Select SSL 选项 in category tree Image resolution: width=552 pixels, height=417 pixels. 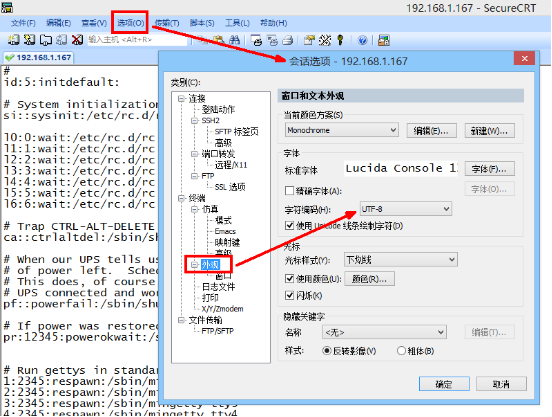230,187
